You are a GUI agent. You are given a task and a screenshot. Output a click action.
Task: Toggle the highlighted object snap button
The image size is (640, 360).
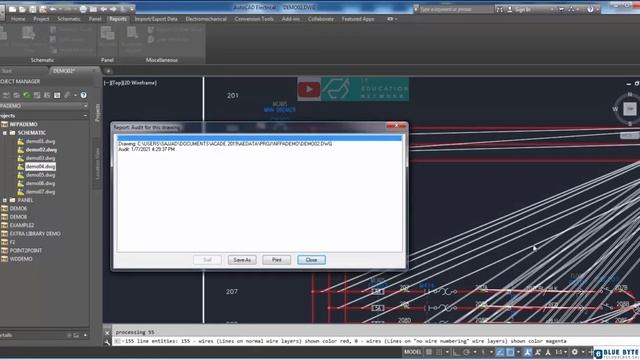coord(510,352)
